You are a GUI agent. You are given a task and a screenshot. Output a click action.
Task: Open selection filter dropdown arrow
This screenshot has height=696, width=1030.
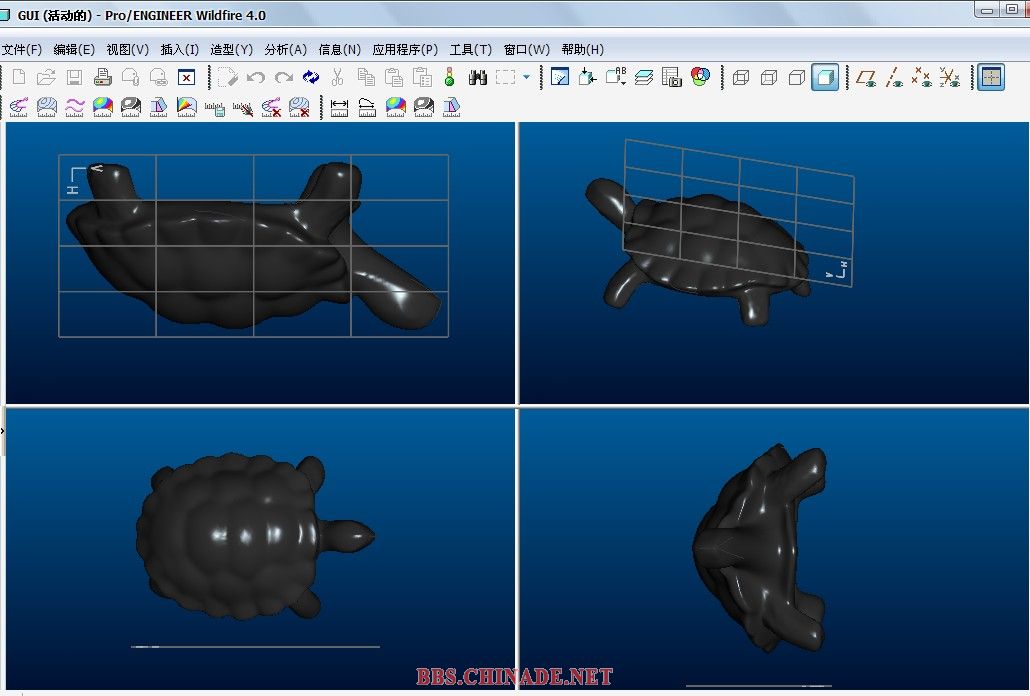tap(526, 77)
